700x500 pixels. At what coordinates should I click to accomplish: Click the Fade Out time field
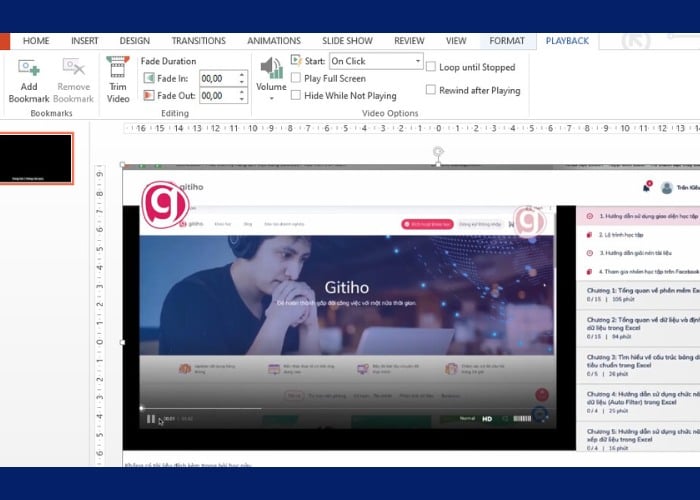(218, 96)
